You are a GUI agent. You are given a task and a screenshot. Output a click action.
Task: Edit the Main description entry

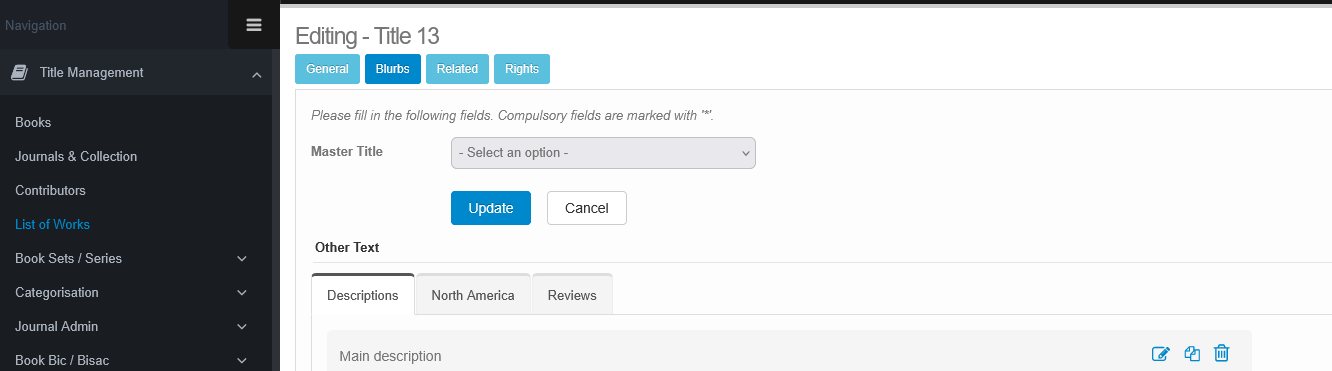[x=1160, y=354]
